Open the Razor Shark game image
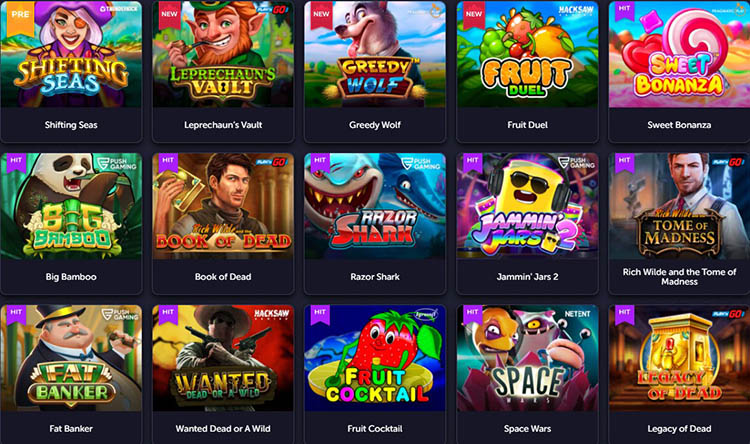Image resolution: width=750 pixels, height=444 pixels. point(375,206)
